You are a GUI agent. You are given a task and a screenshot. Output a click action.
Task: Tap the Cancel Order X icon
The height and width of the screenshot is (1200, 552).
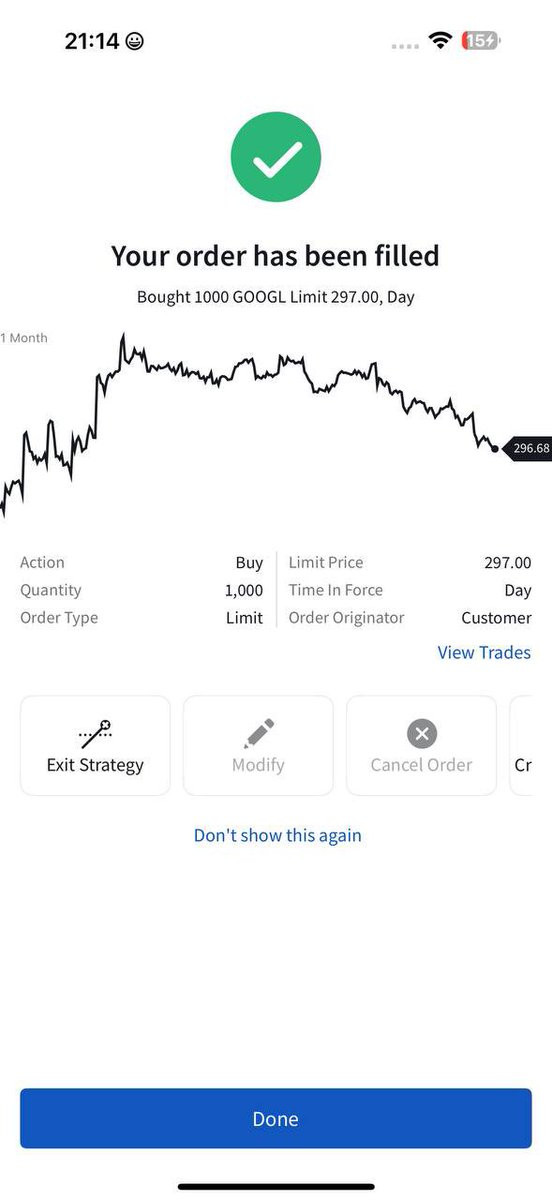(x=421, y=734)
